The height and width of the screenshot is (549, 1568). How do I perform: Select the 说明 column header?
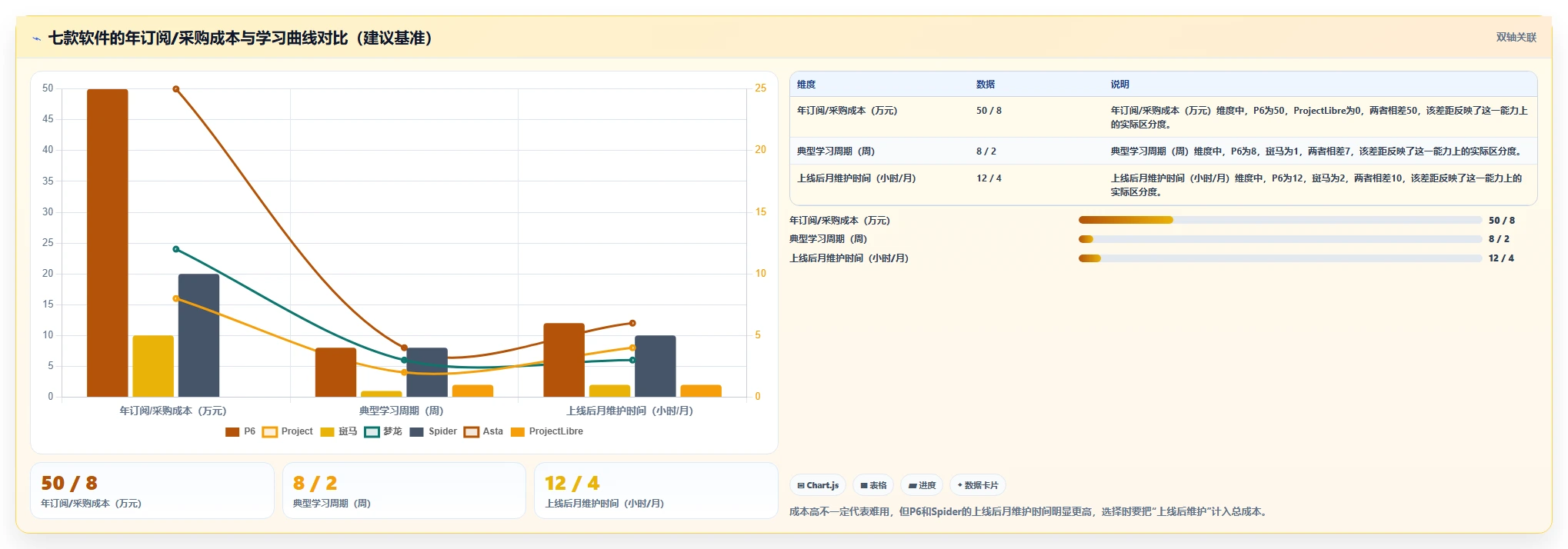[x=1119, y=85]
